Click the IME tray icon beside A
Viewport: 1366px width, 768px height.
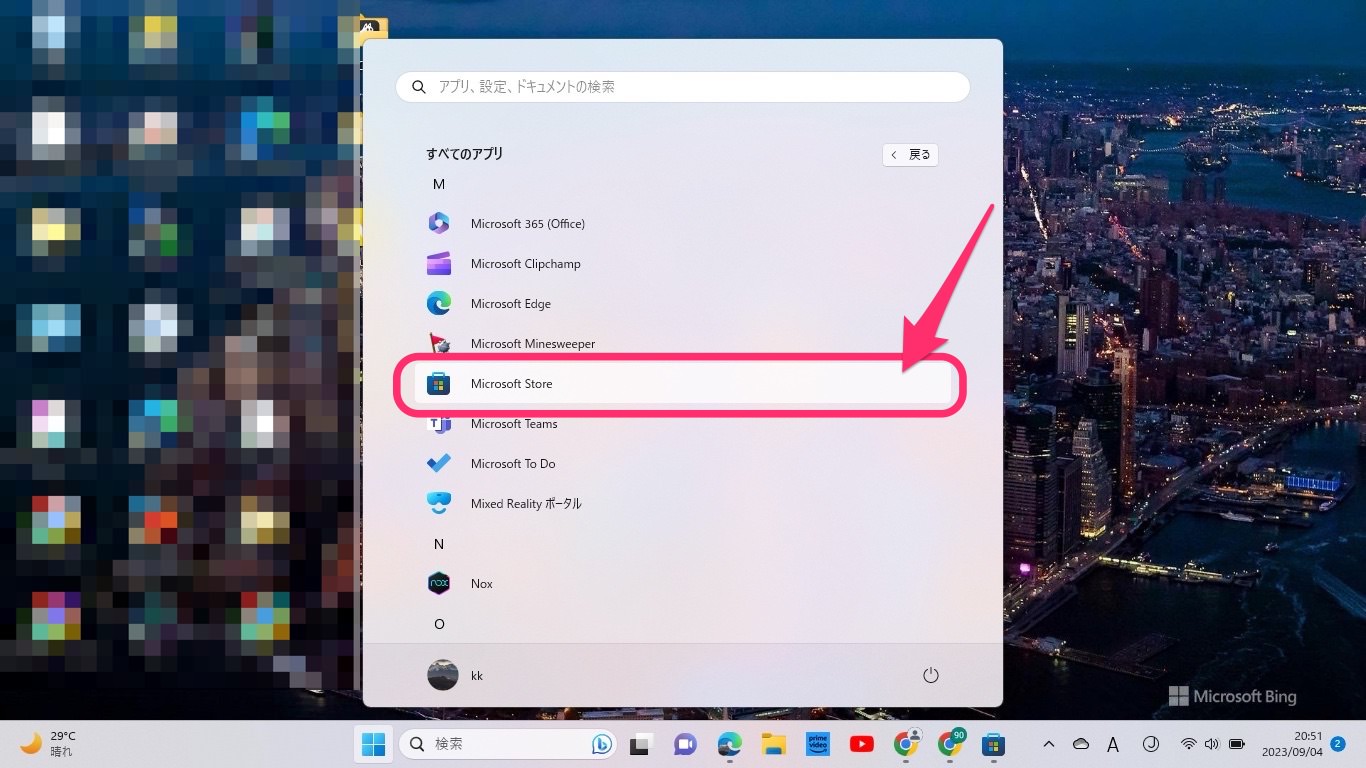(x=1150, y=744)
